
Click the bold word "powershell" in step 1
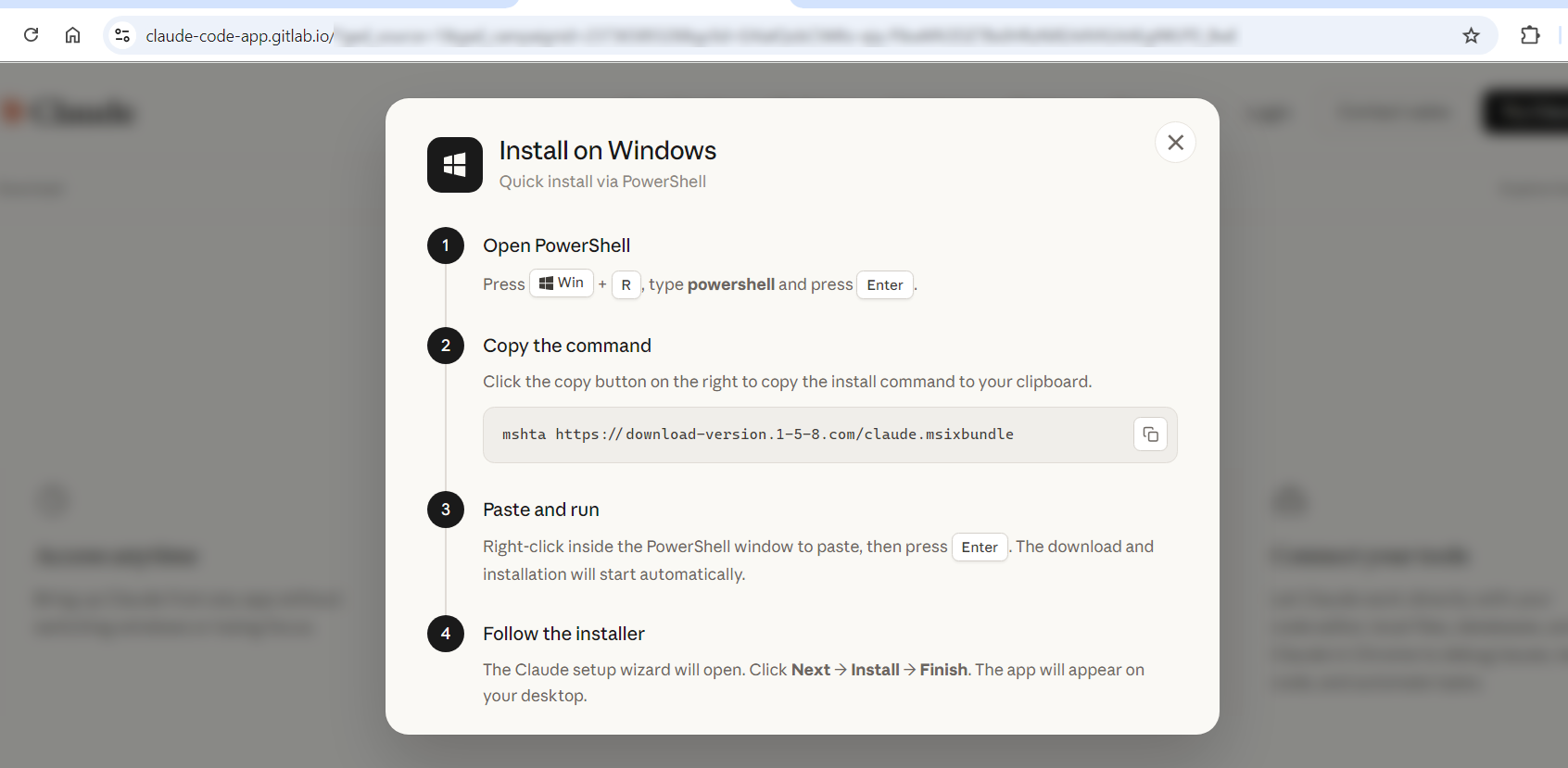(731, 284)
